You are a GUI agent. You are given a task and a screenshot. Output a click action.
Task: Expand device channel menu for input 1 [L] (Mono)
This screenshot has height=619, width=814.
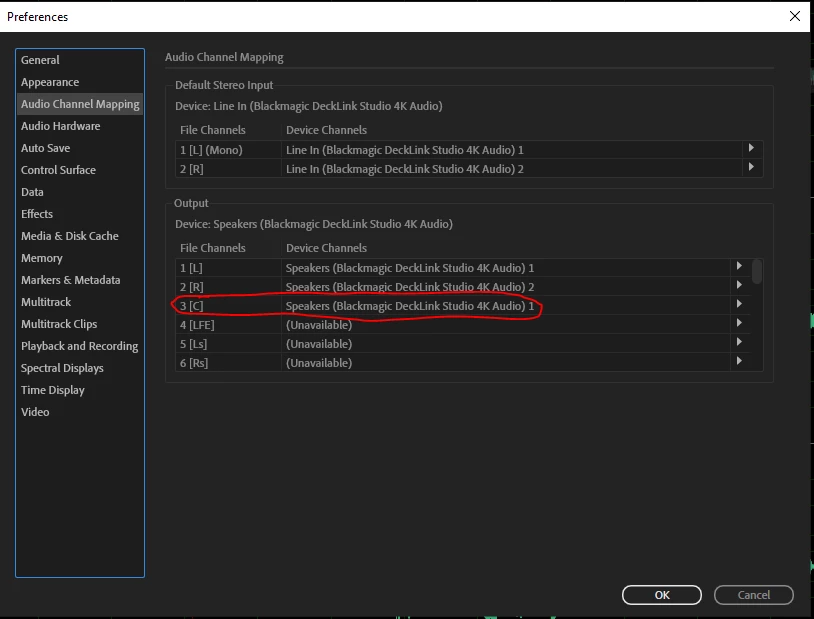click(x=751, y=149)
